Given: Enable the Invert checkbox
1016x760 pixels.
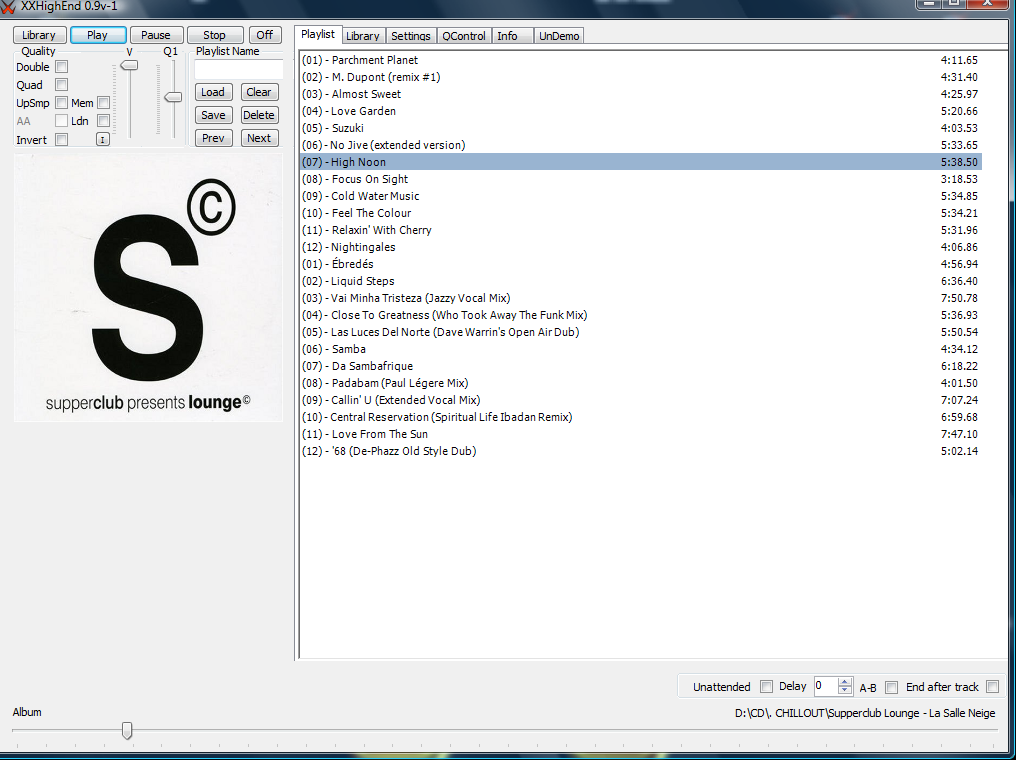Looking at the screenshot, I should [x=62, y=139].
